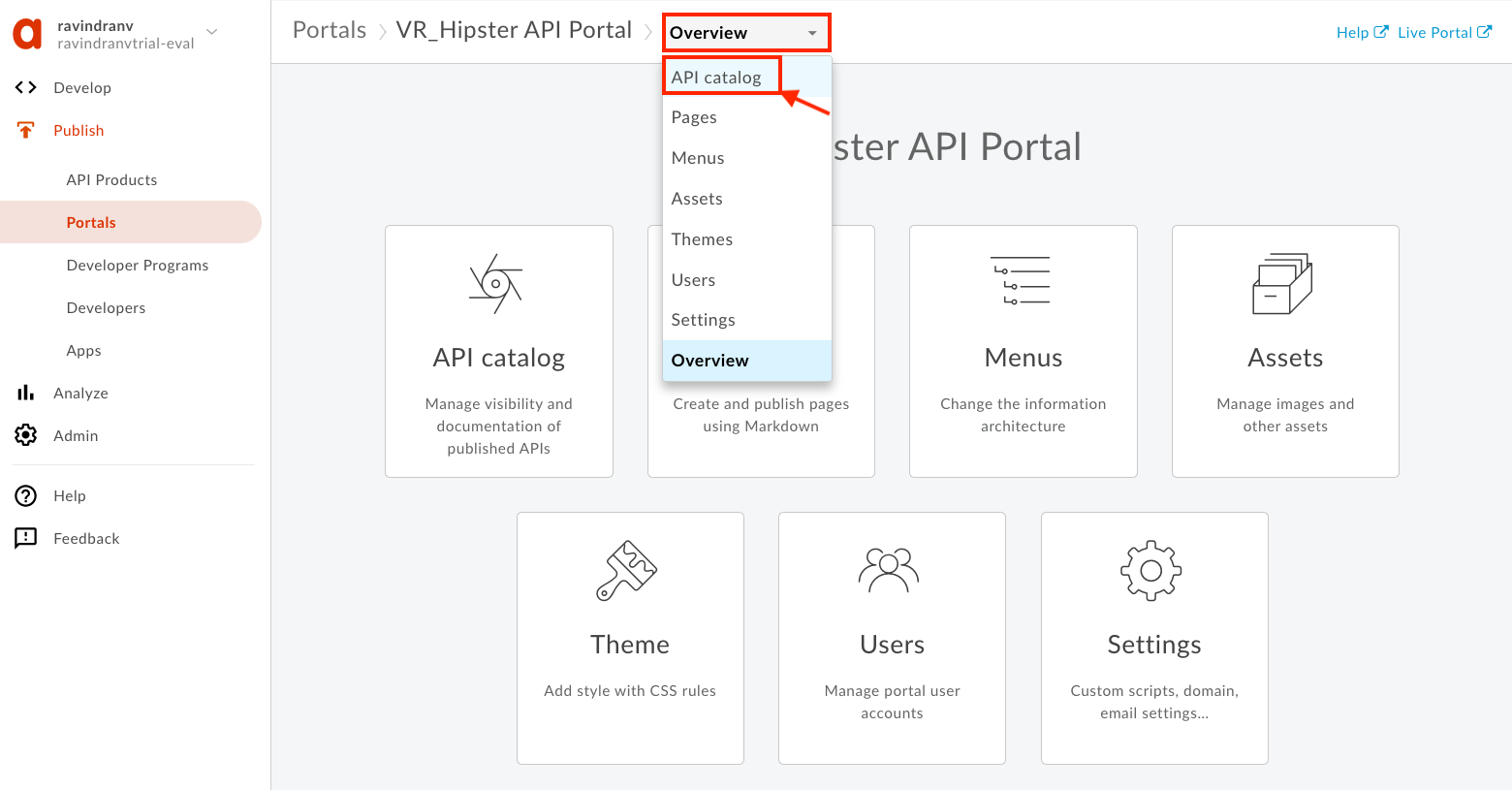Open Developer Programs in sidebar
The width and height of the screenshot is (1512, 790).
point(138,265)
